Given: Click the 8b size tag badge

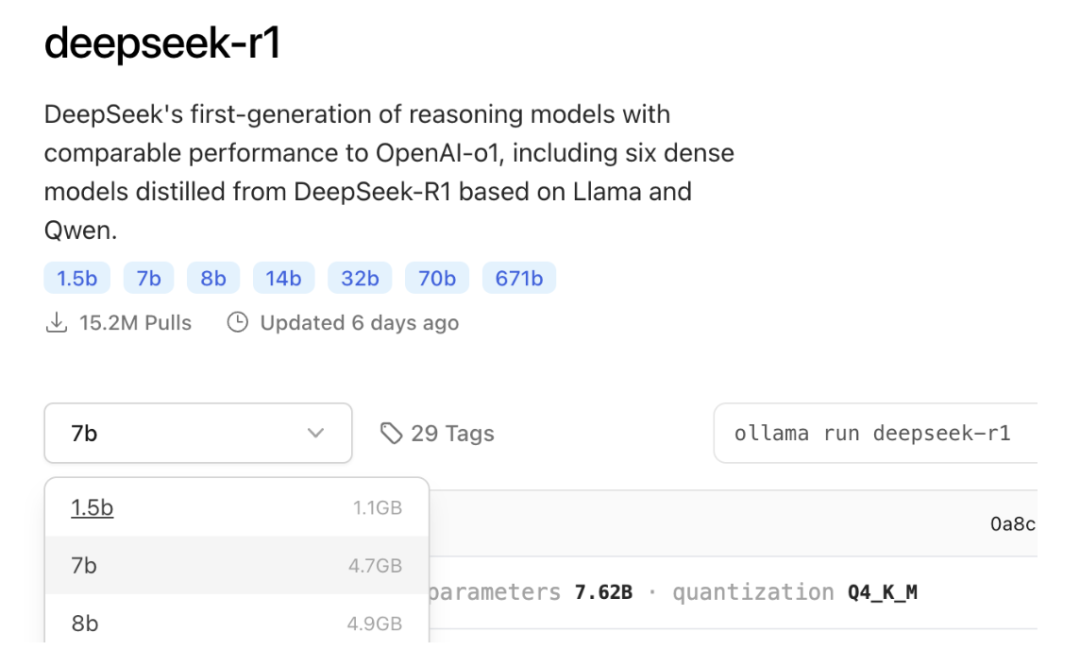Looking at the screenshot, I should coord(213,278).
